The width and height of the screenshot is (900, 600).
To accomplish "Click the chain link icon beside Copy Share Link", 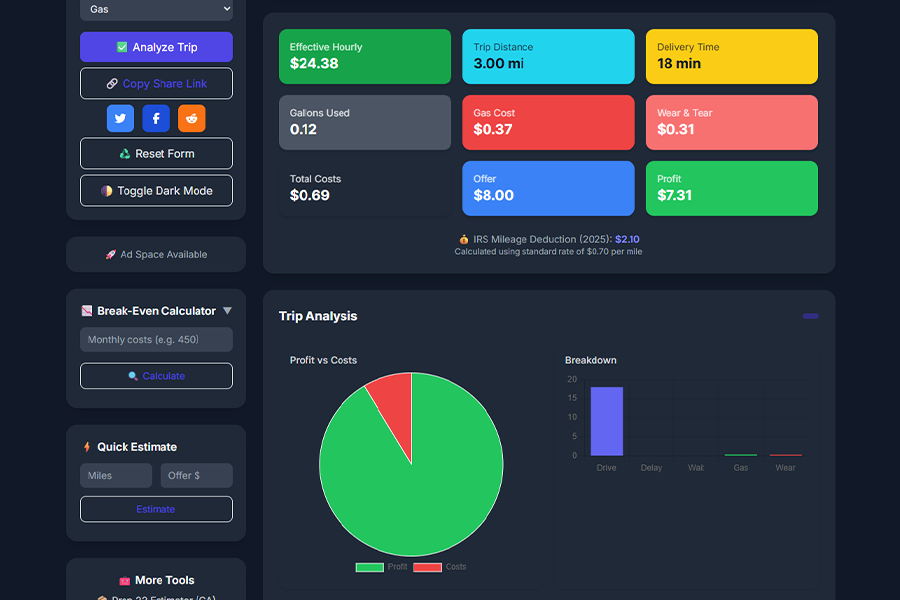I will click(111, 83).
